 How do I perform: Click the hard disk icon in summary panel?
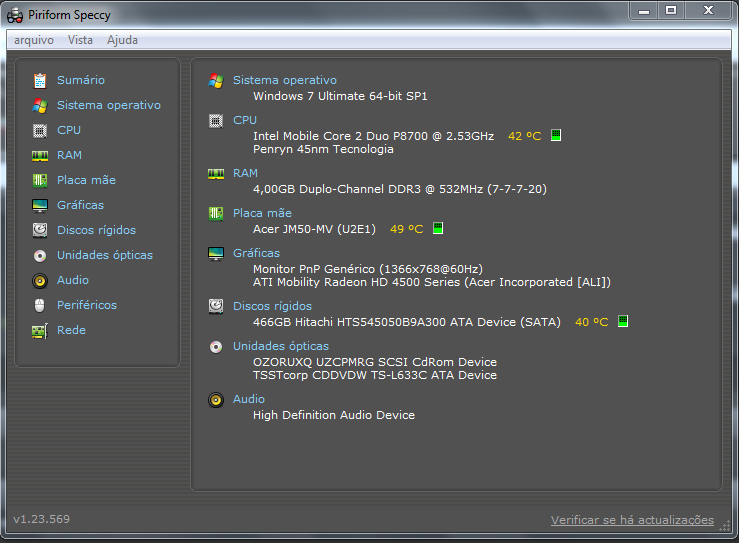click(x=216, y=306)
